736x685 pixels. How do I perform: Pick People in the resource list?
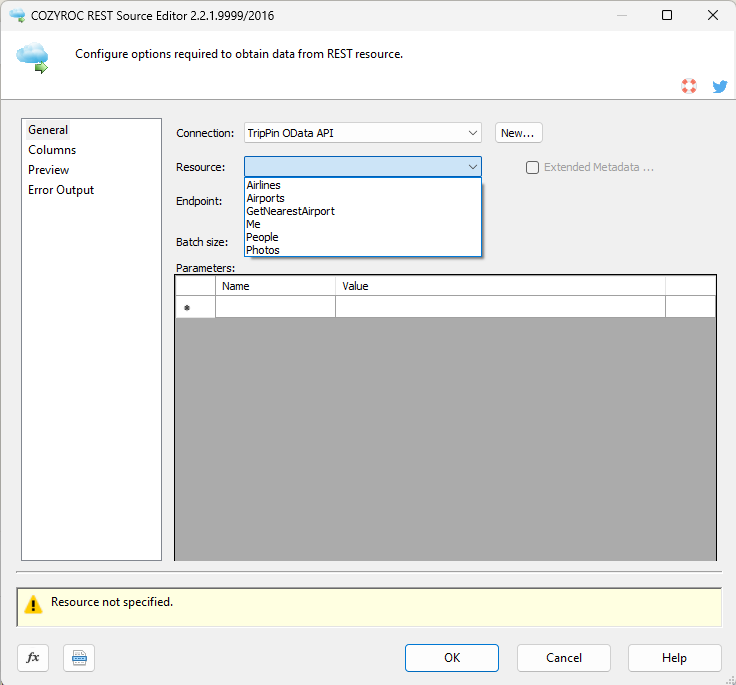363,237
